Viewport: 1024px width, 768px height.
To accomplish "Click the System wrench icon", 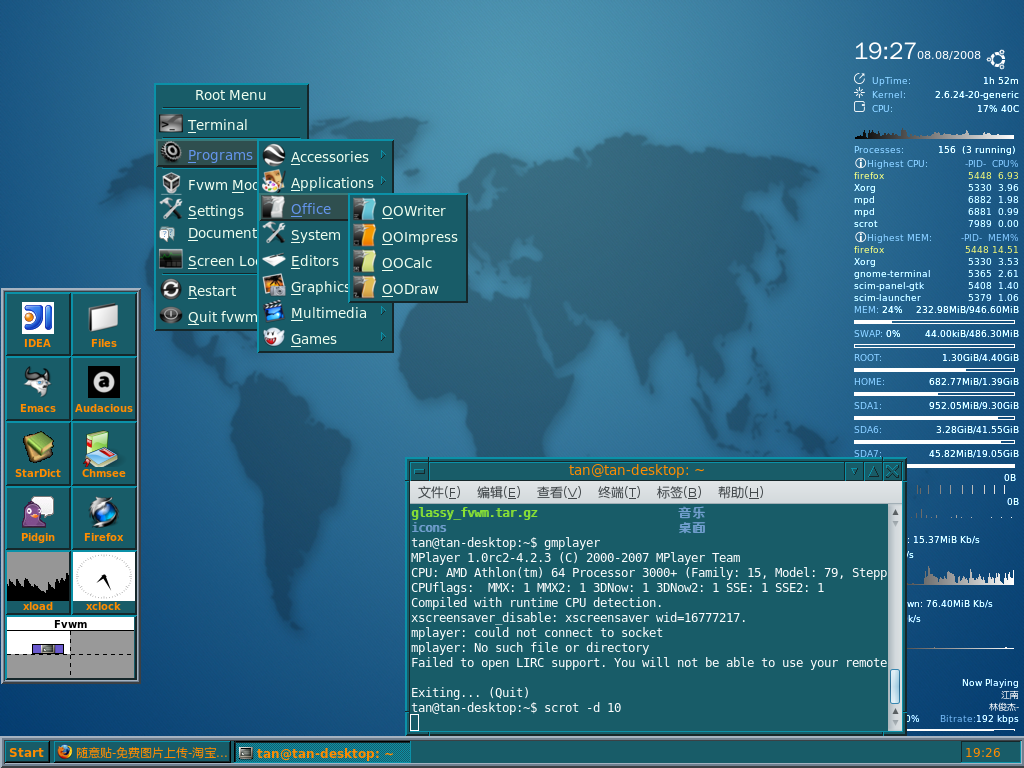I will pyautogui.click(x=274, y=234).
